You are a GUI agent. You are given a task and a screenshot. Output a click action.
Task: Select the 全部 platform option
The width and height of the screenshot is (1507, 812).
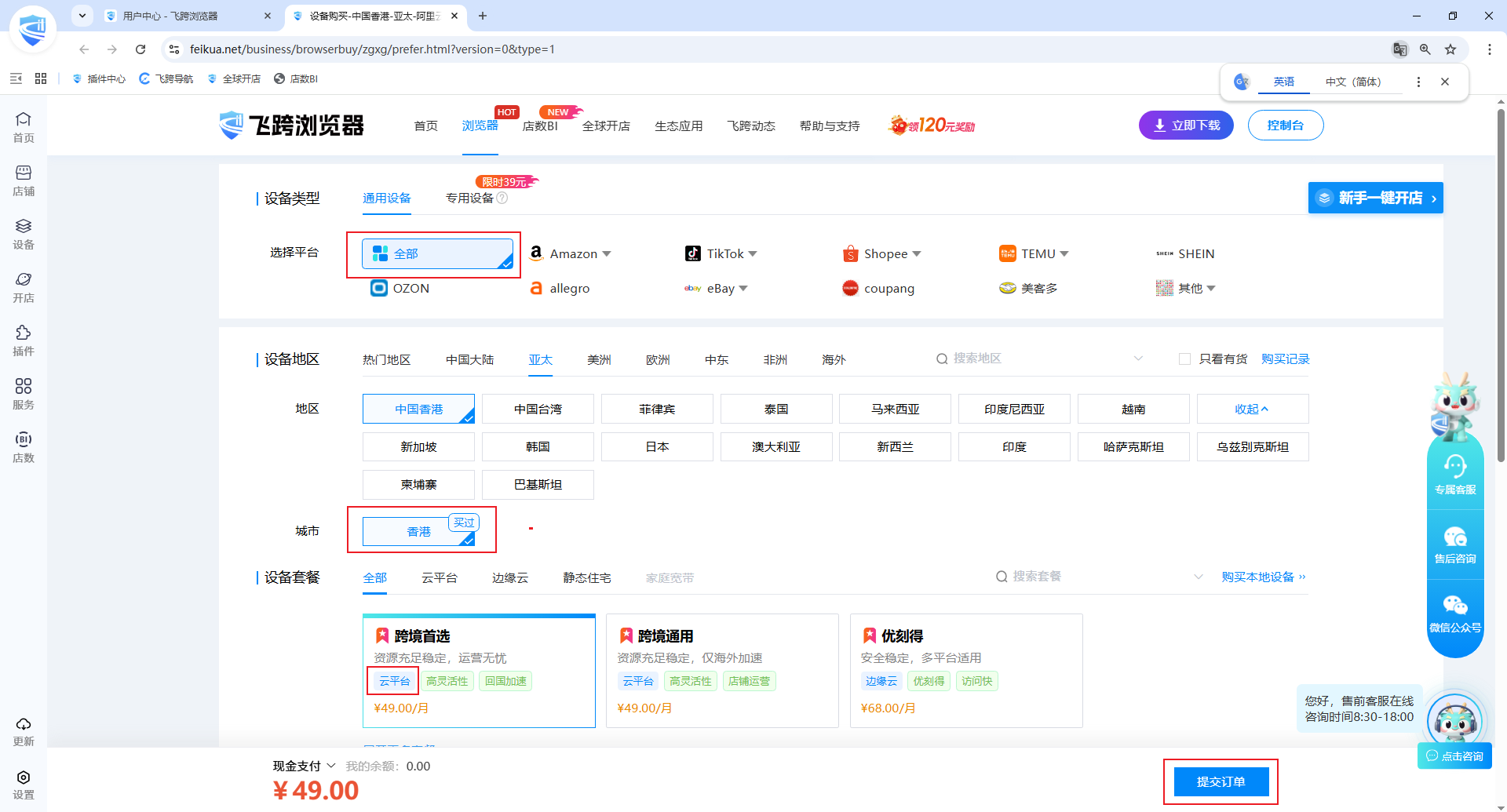pos(437,253)
